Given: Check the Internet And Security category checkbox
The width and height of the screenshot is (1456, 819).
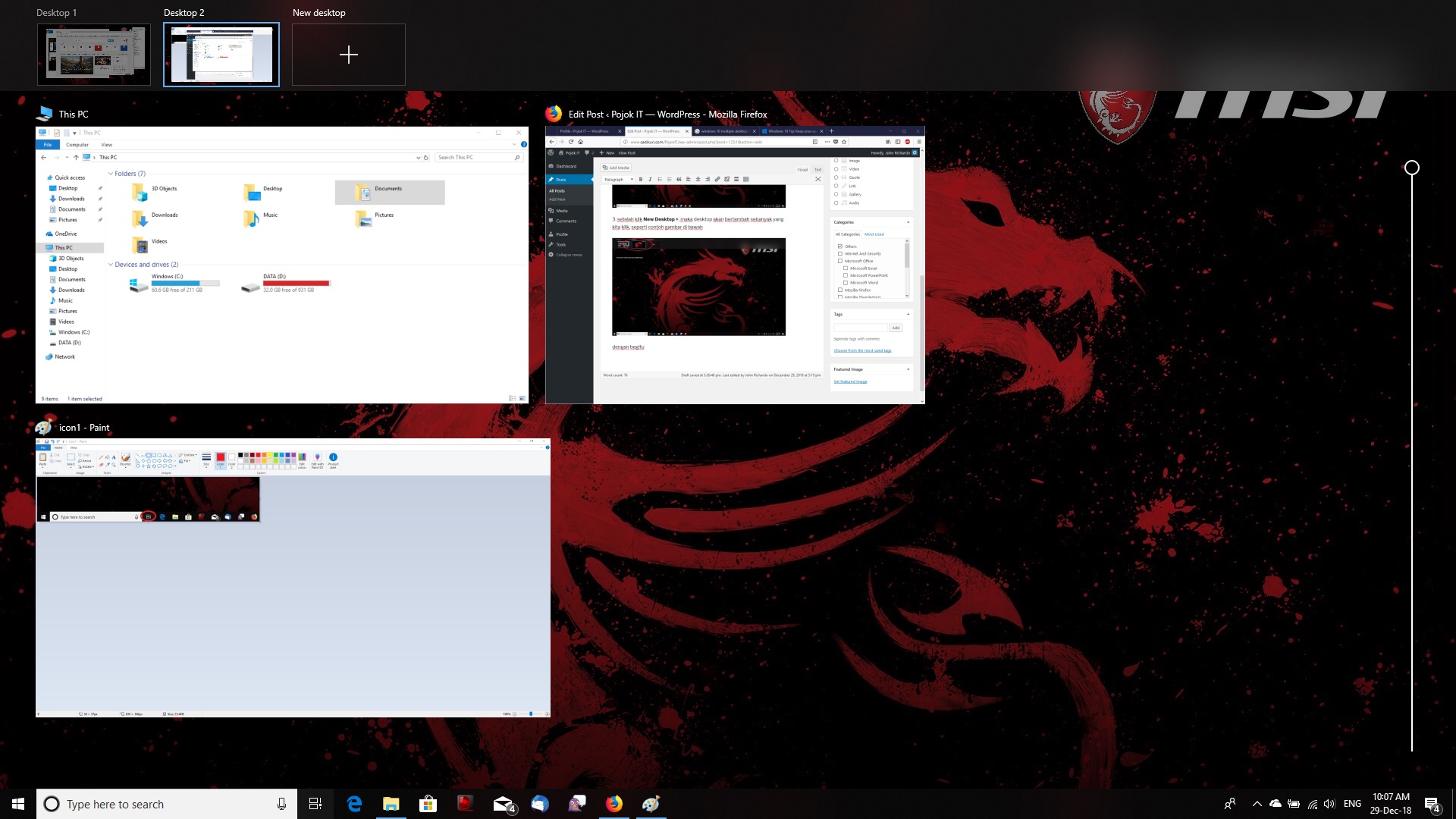Looking at the screenshot, I should point(840,253).
